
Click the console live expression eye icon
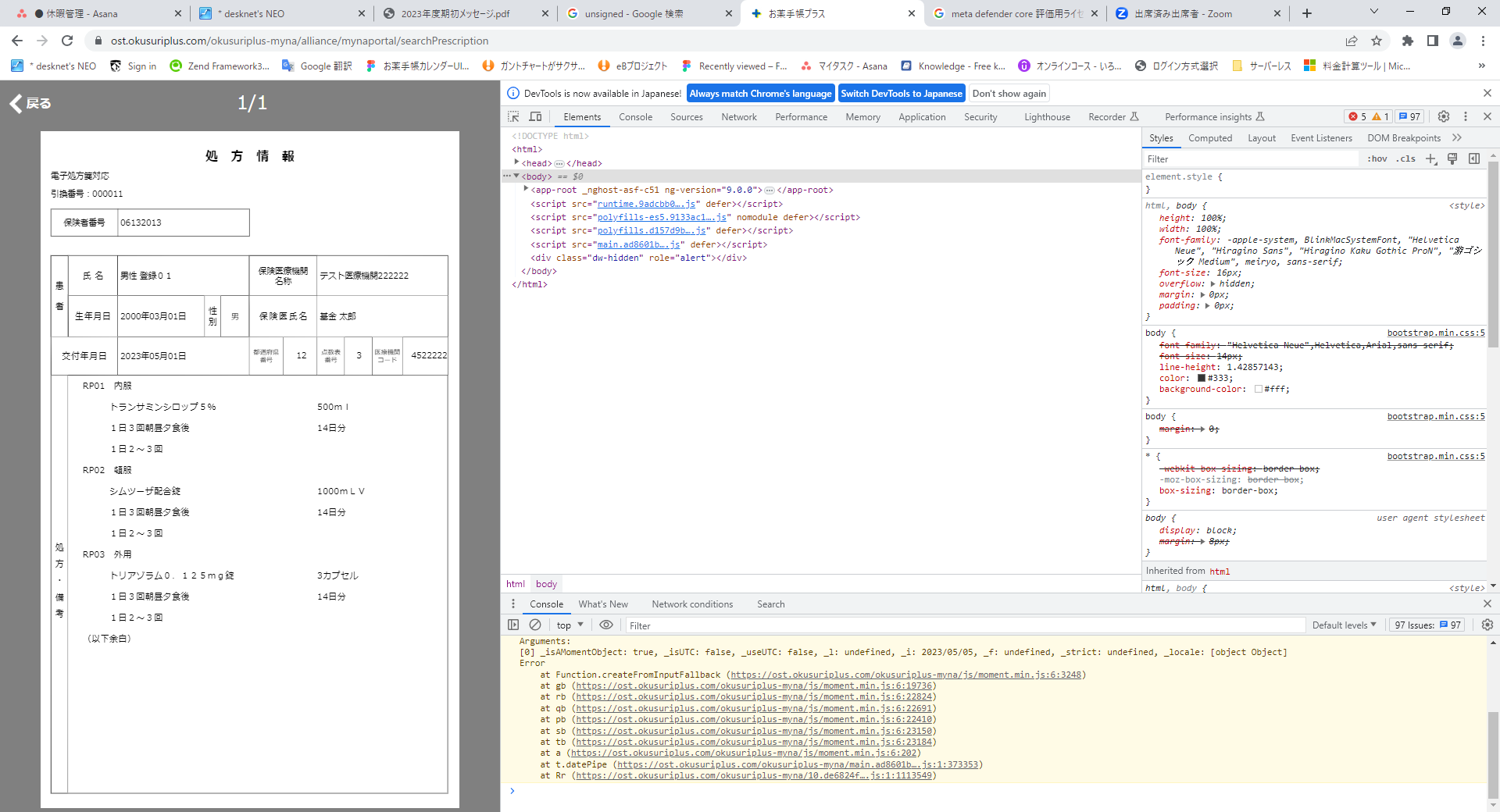point(605,625)
